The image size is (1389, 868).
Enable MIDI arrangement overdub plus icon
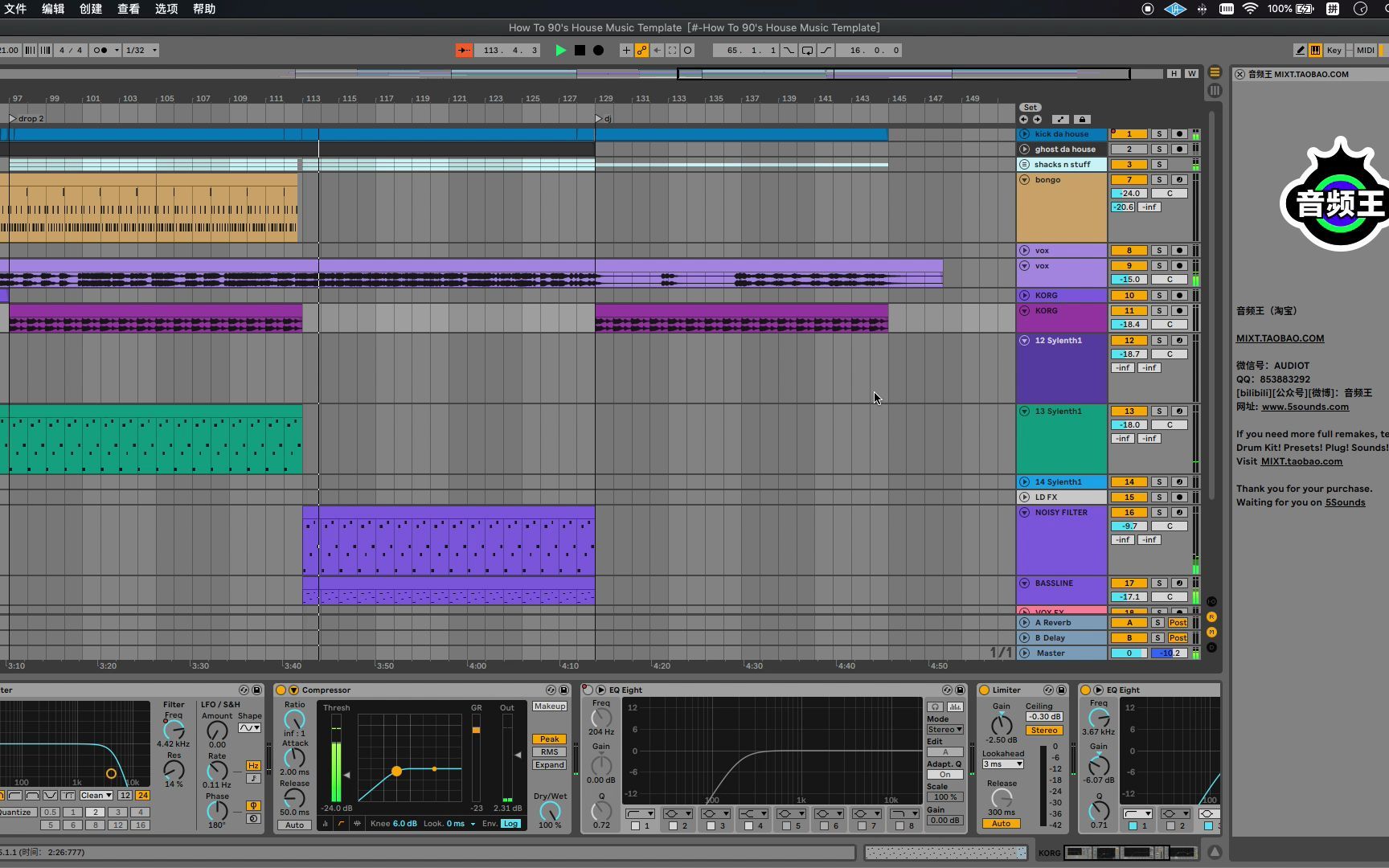coord(626,50)
